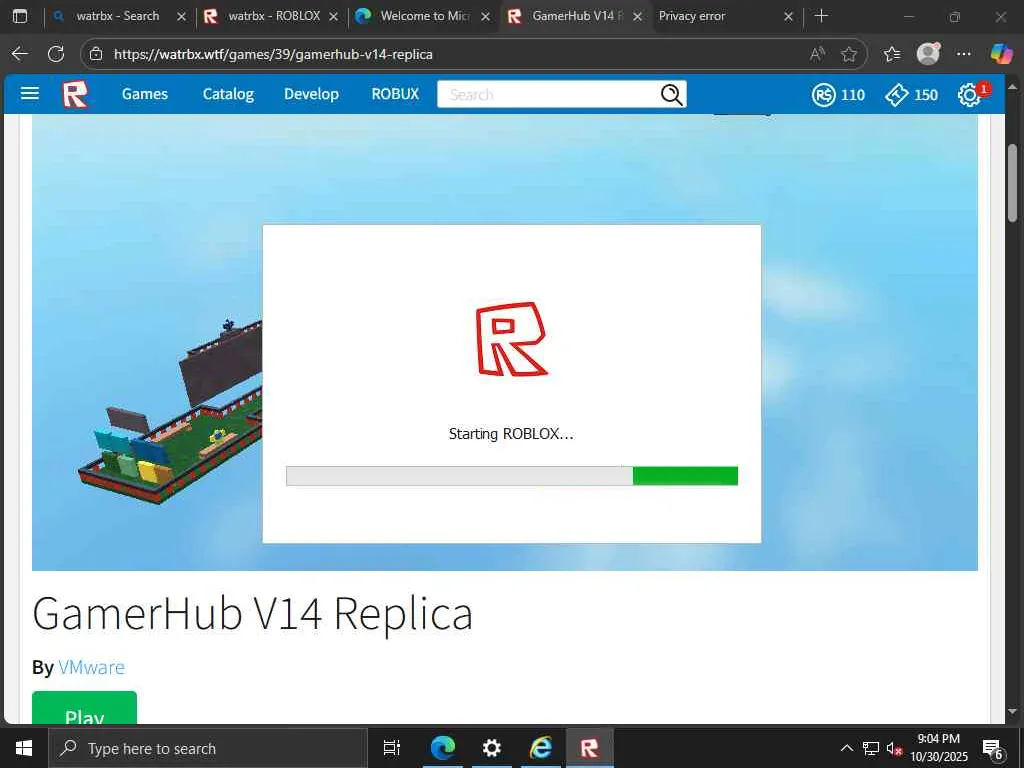Open Microsoft Edge from the taskbar

pyautogui.click(x=443, y=748)
